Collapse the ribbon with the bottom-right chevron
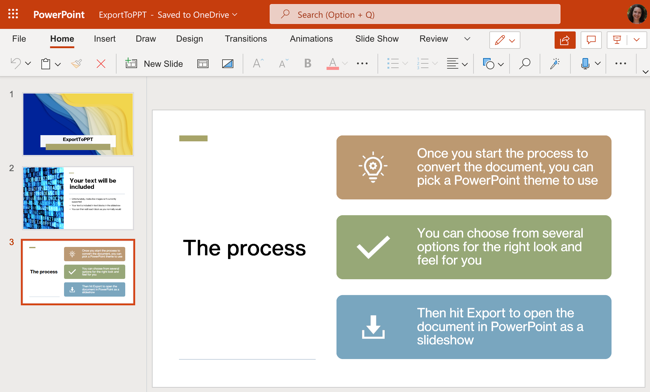Image resolution: width=650 pixels, height=392 pixels. (x=645, y=72)
